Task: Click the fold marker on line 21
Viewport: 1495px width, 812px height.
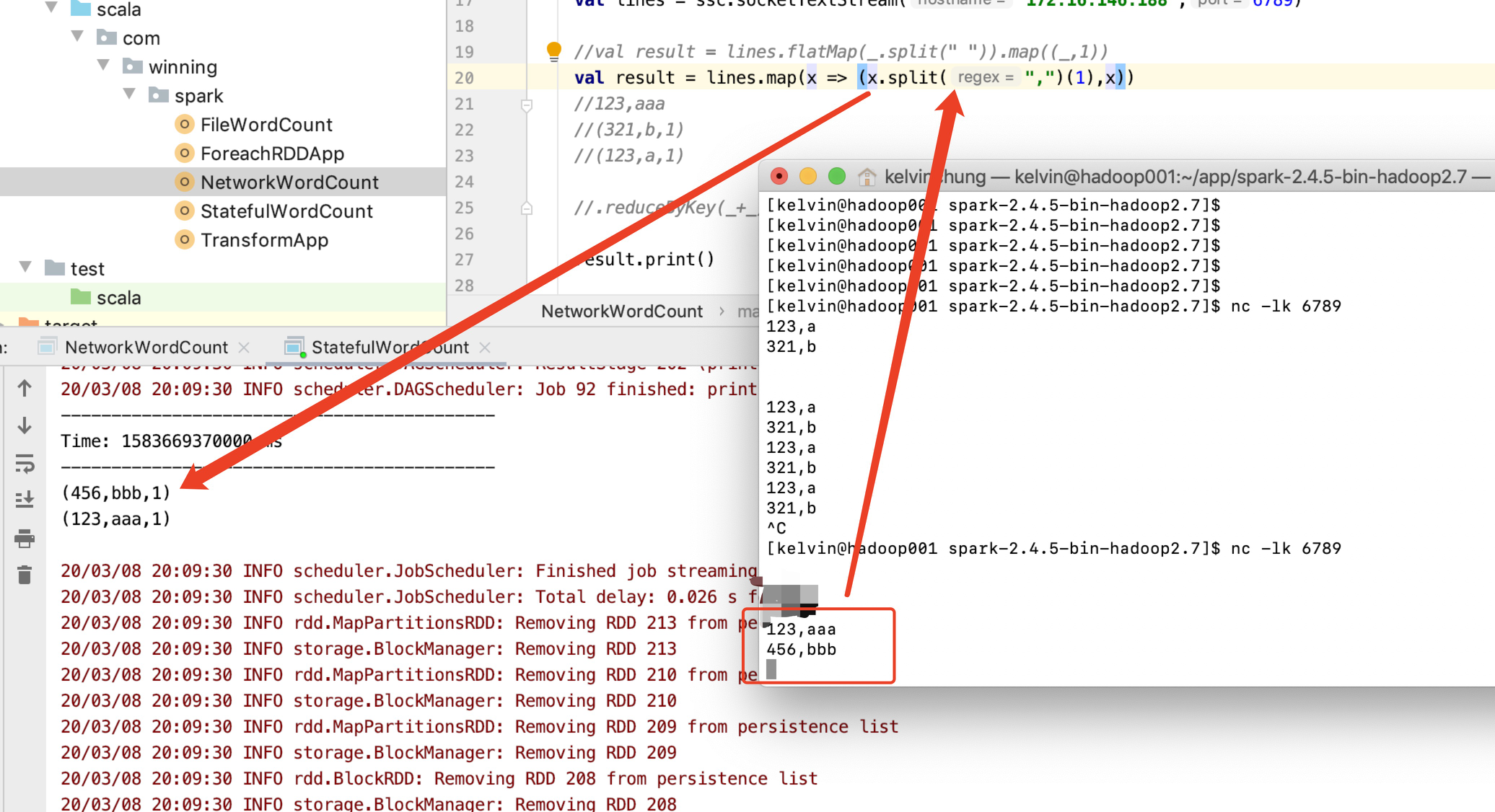Action: (x=527, y=105)
